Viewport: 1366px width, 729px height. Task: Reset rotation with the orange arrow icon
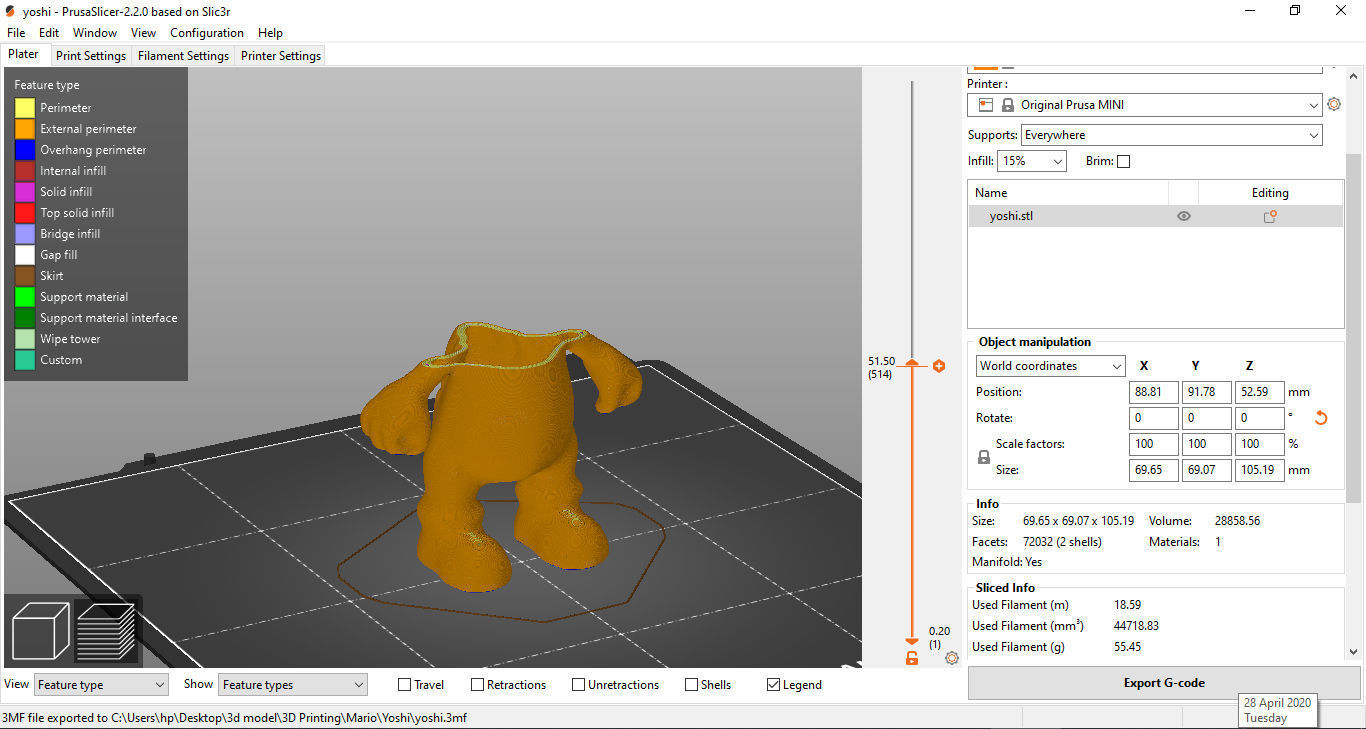pyautogui.click(x=1320, y=418)
